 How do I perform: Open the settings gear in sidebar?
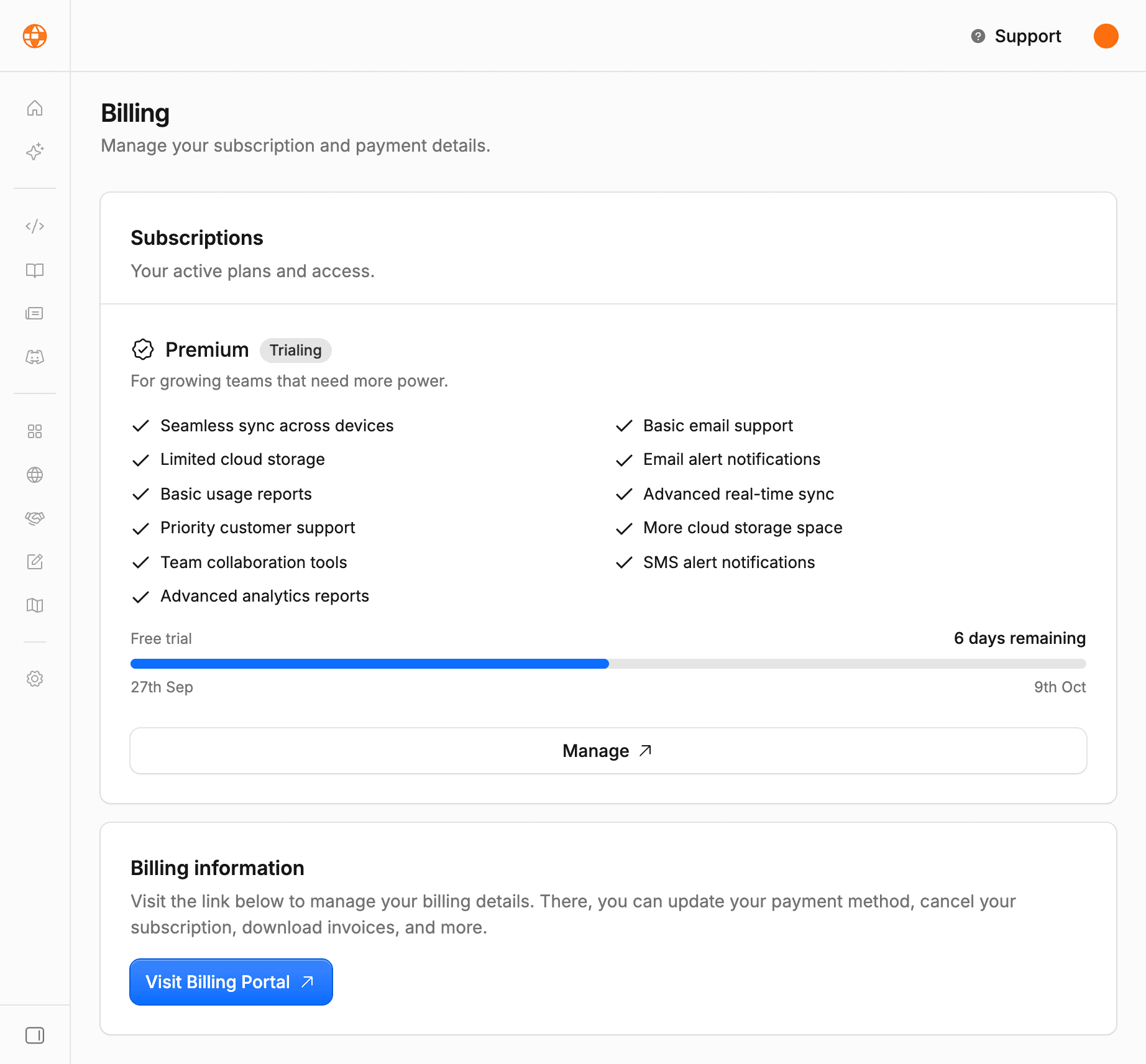tap(35, 679)
